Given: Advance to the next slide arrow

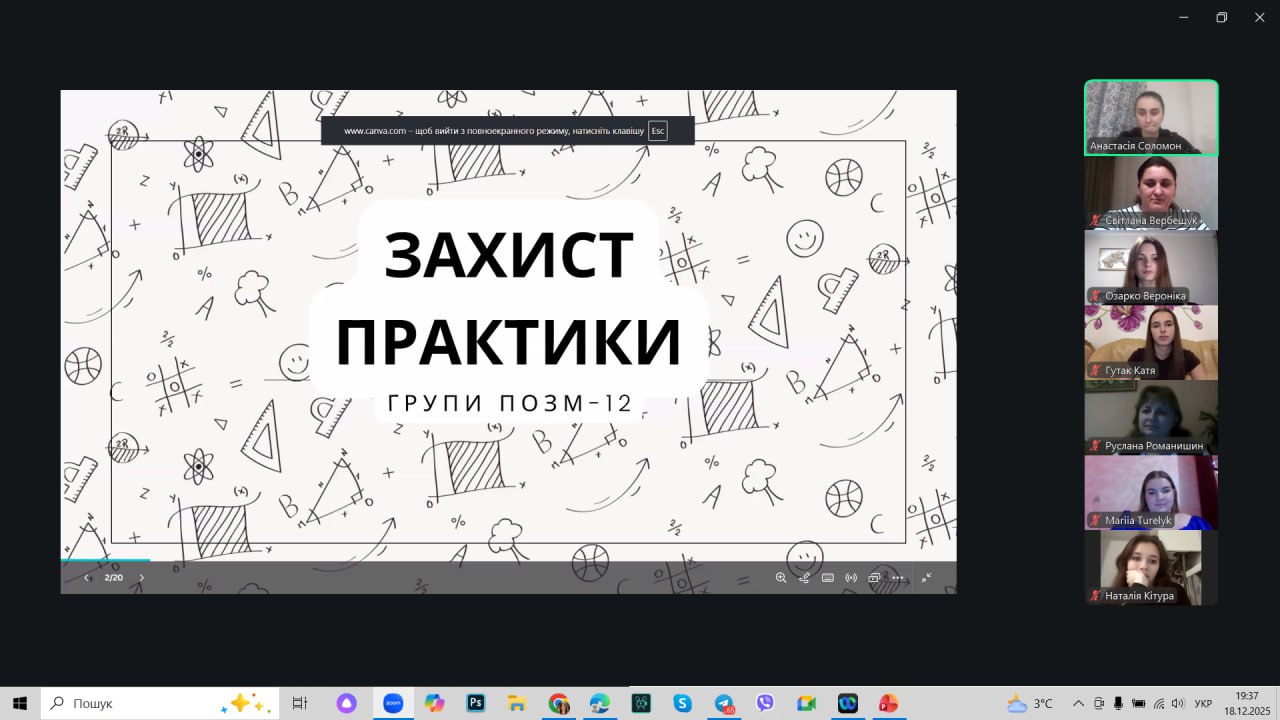Looking at the screenshot, I should [141, 578].
